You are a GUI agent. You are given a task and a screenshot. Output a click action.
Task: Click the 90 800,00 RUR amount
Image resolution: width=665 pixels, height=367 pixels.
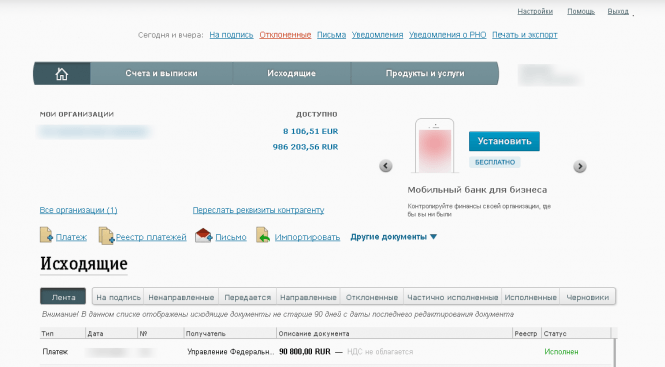(305, 352)
